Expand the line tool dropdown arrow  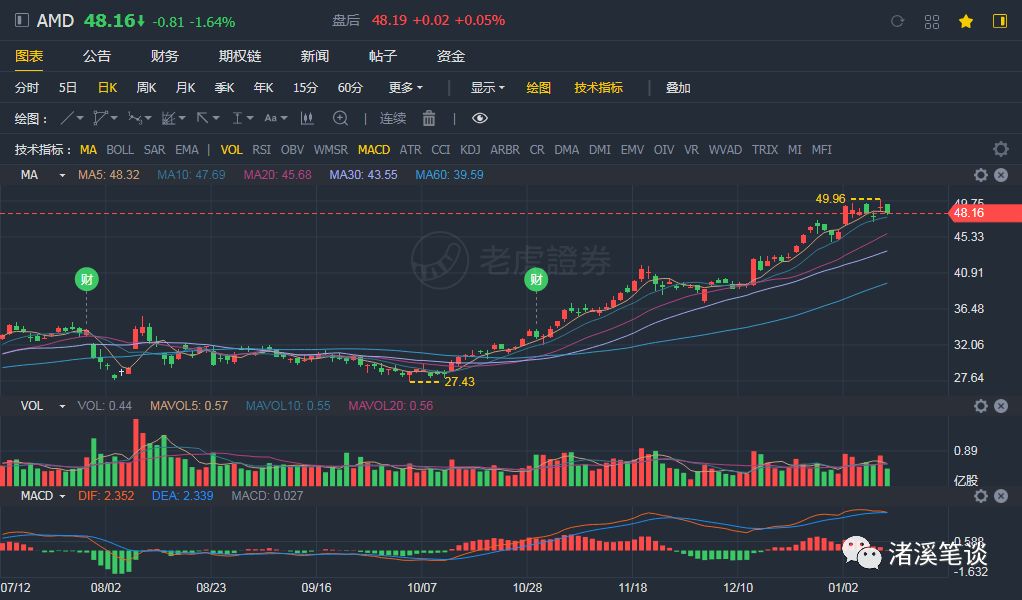[x=80, y=119]
